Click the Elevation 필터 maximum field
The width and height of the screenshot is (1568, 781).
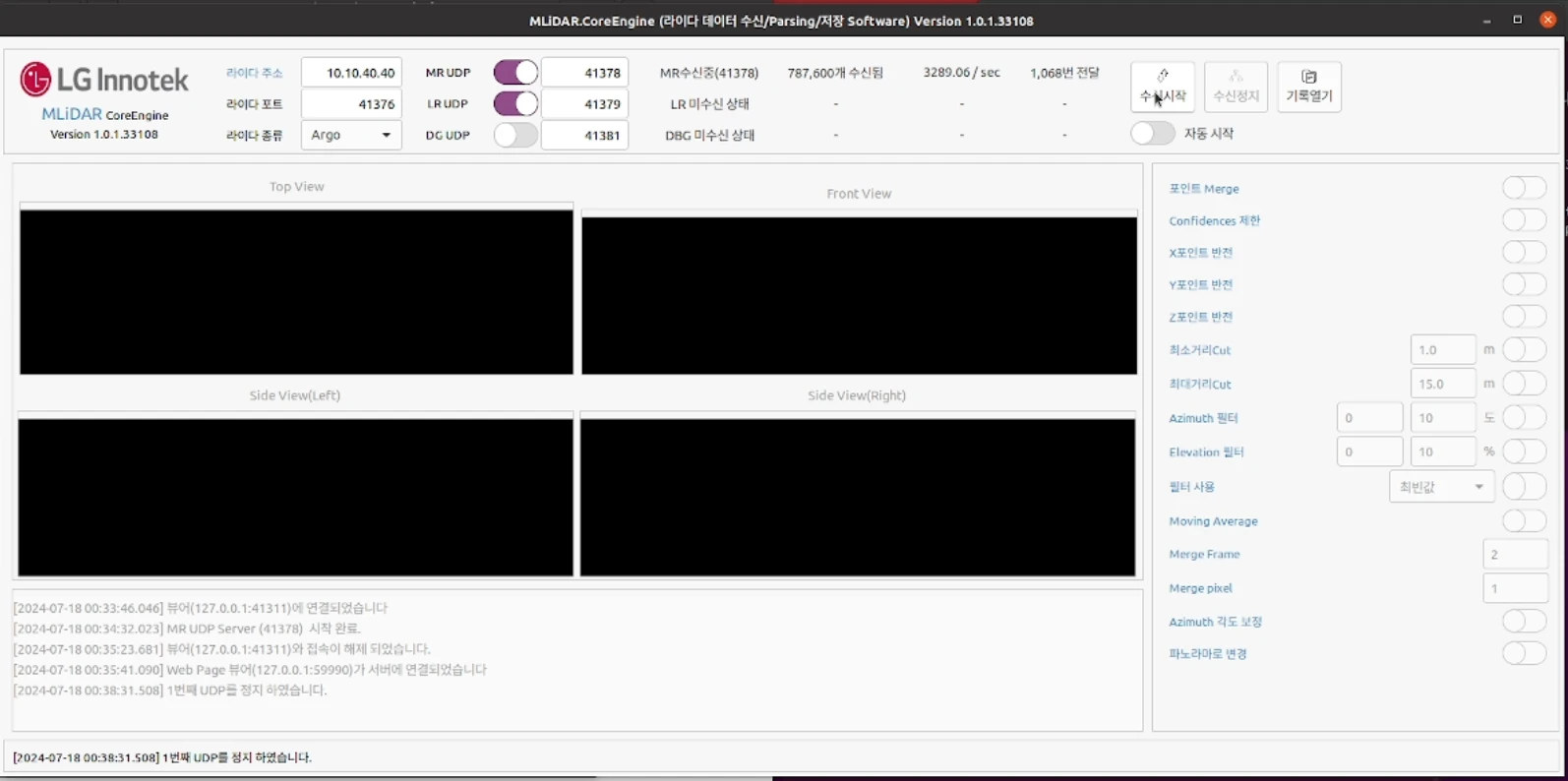[1443, 451]
